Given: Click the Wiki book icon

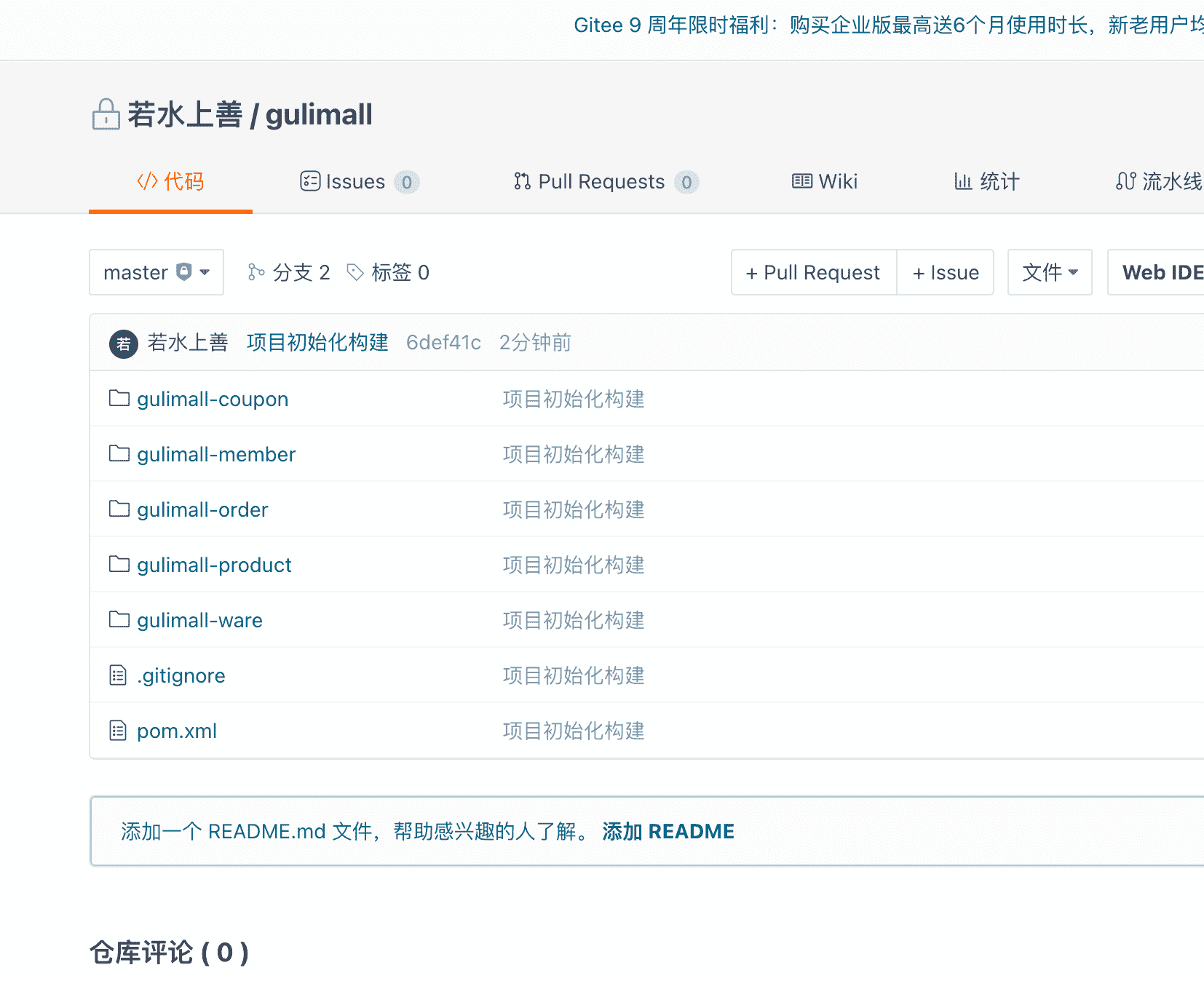Looking at the screenshot, I should pyautogui.click(x=802, y=181).
